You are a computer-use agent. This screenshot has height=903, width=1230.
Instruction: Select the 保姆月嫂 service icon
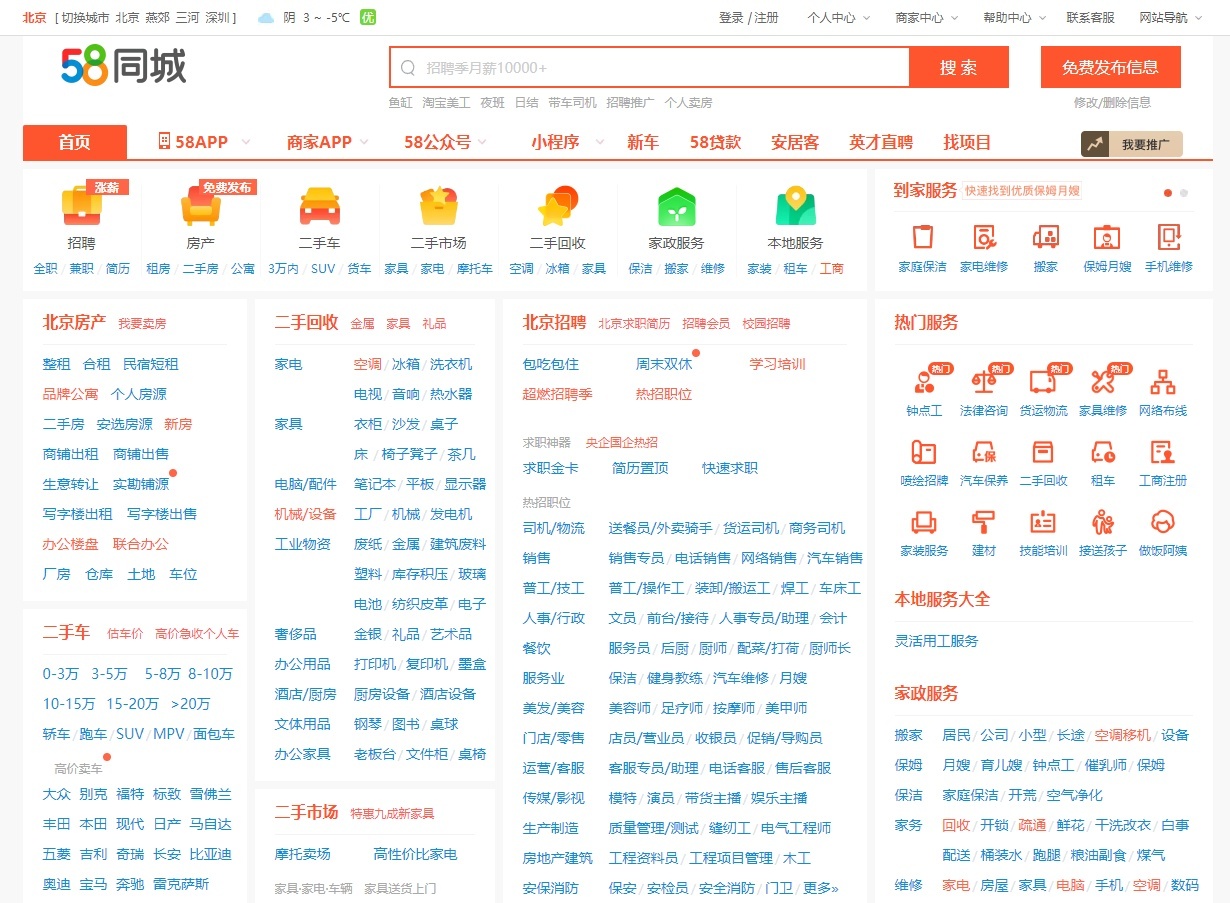coord(1107,237)
